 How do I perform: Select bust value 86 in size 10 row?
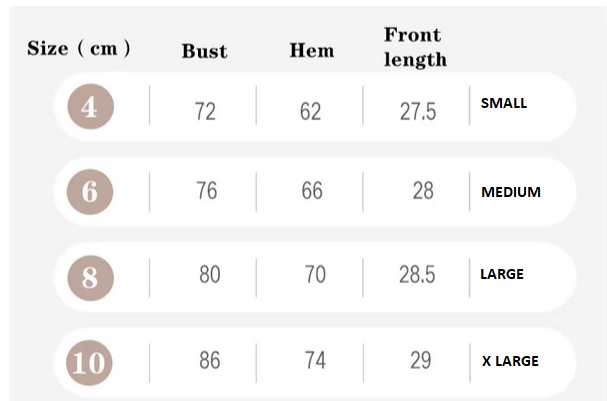tap(209, 360)
